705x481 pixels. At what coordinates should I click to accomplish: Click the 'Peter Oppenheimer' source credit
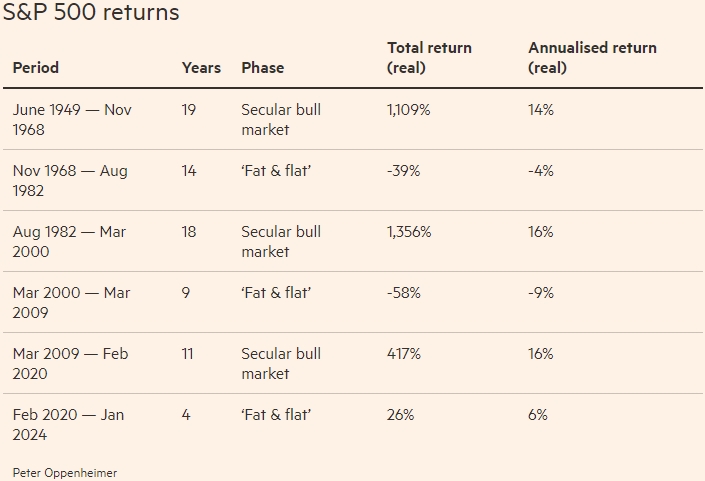pos(64,472)
